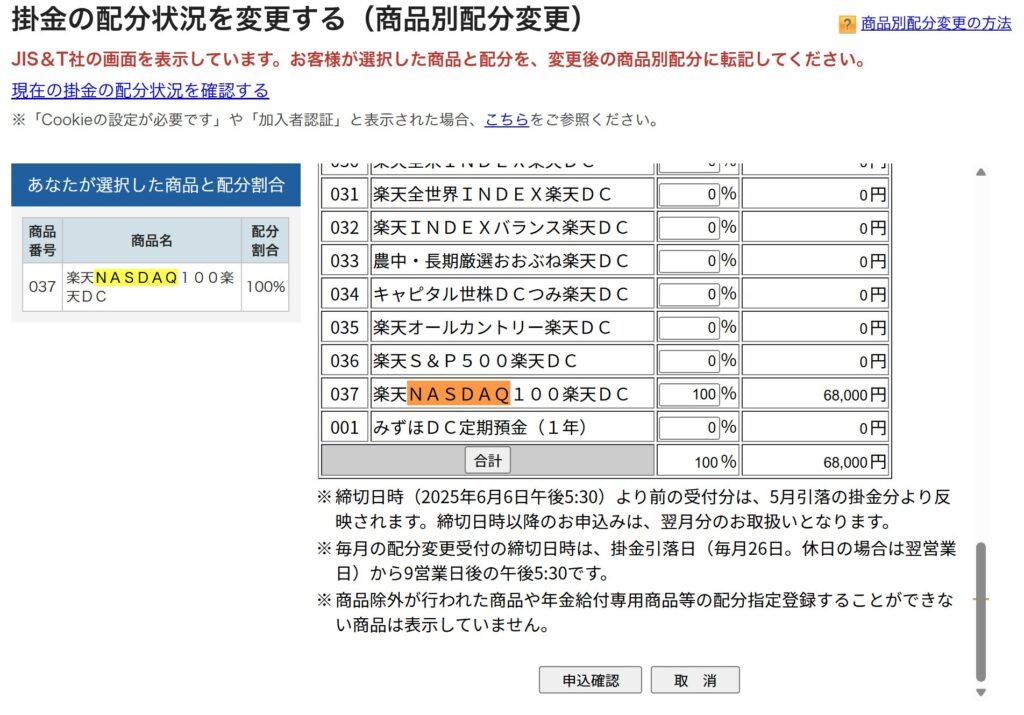This screenshot has height=715, width=1024.
Task: Click the scrollbar up arrow
Action: [x=980, y=172]
